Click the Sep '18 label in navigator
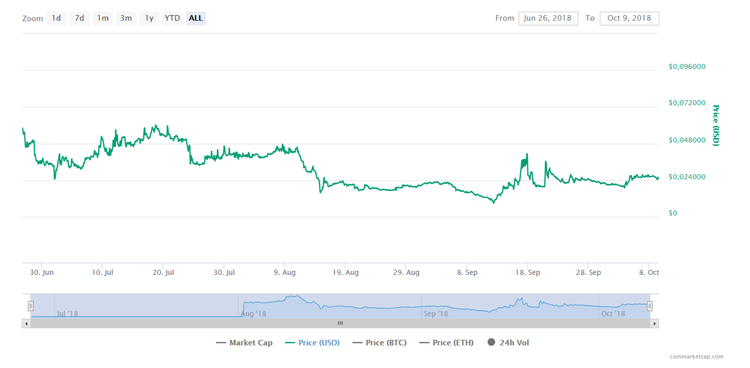The image size is (750, 368). (436, 314)
